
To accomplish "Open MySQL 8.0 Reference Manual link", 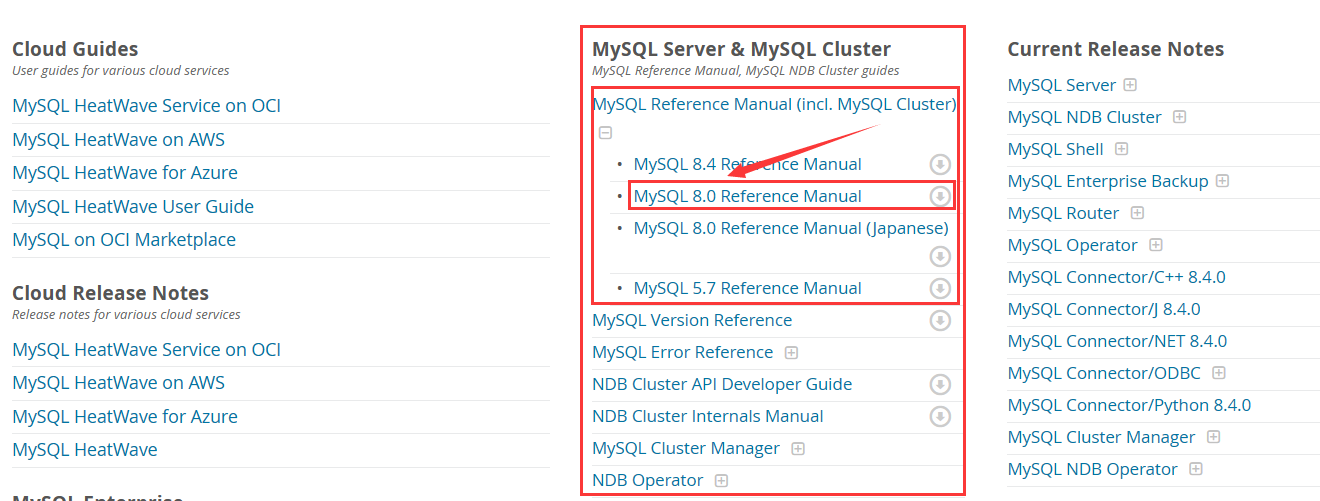I will (x=747, y=196).
